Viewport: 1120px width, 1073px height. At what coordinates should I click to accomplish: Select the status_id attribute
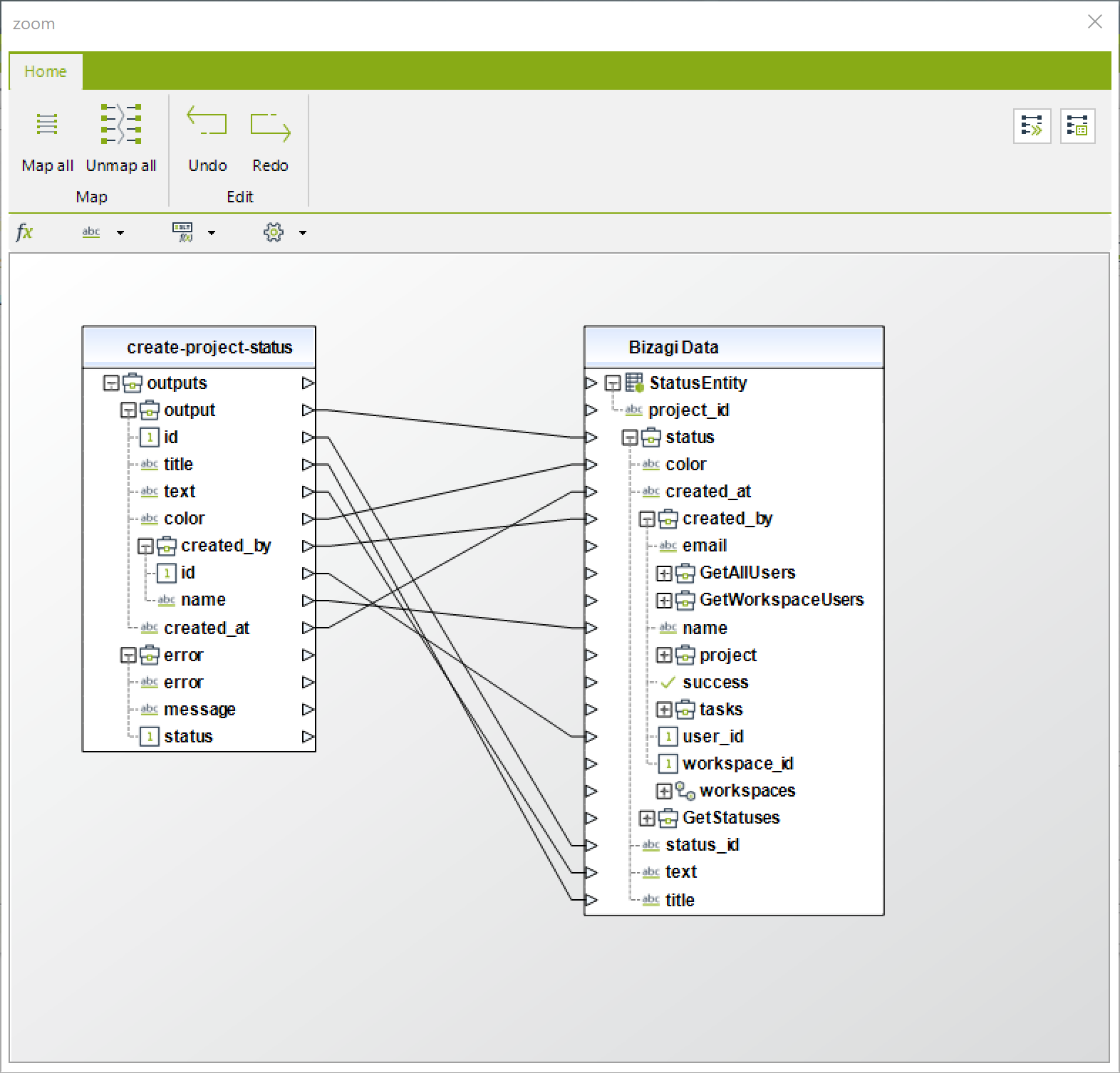point(702,845)
